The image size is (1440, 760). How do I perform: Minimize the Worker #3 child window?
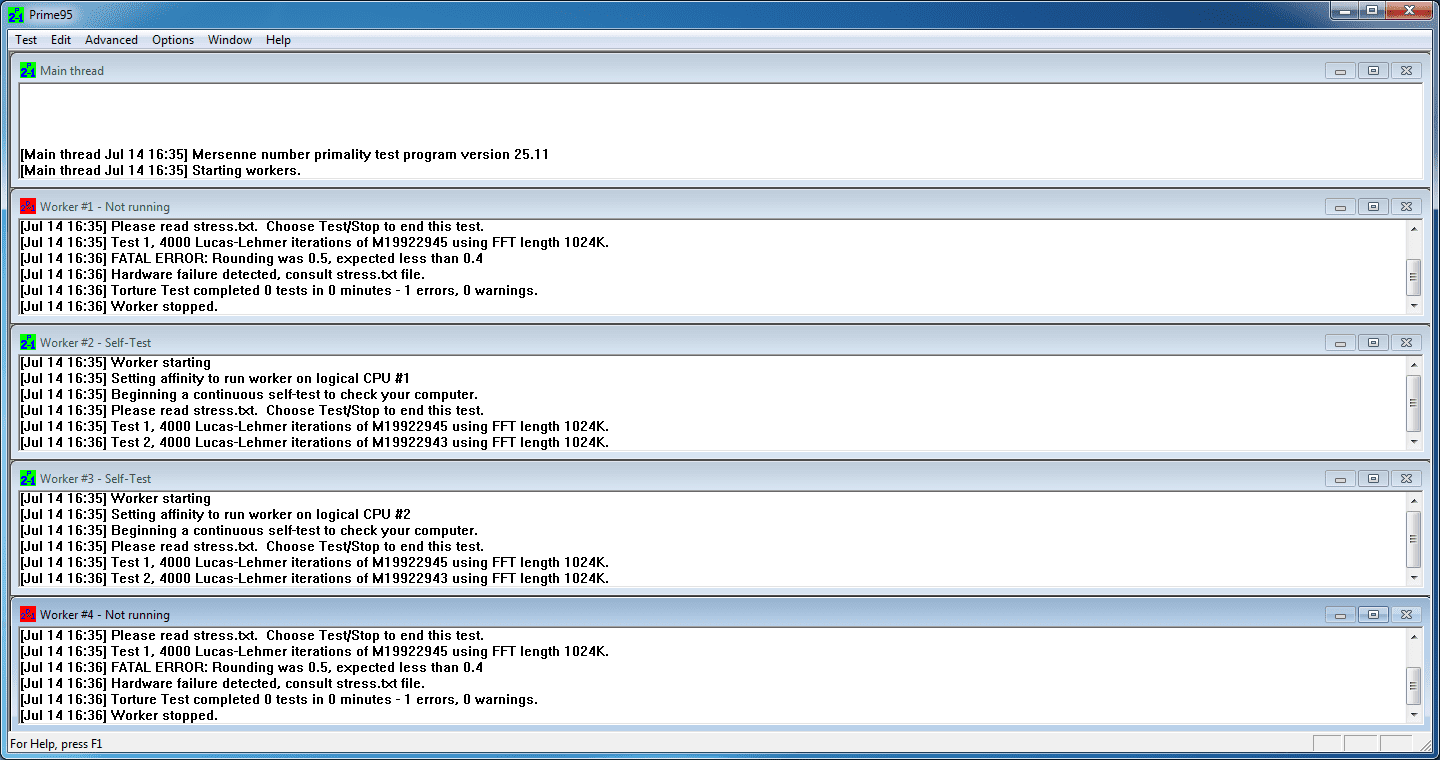[1340, 479]
